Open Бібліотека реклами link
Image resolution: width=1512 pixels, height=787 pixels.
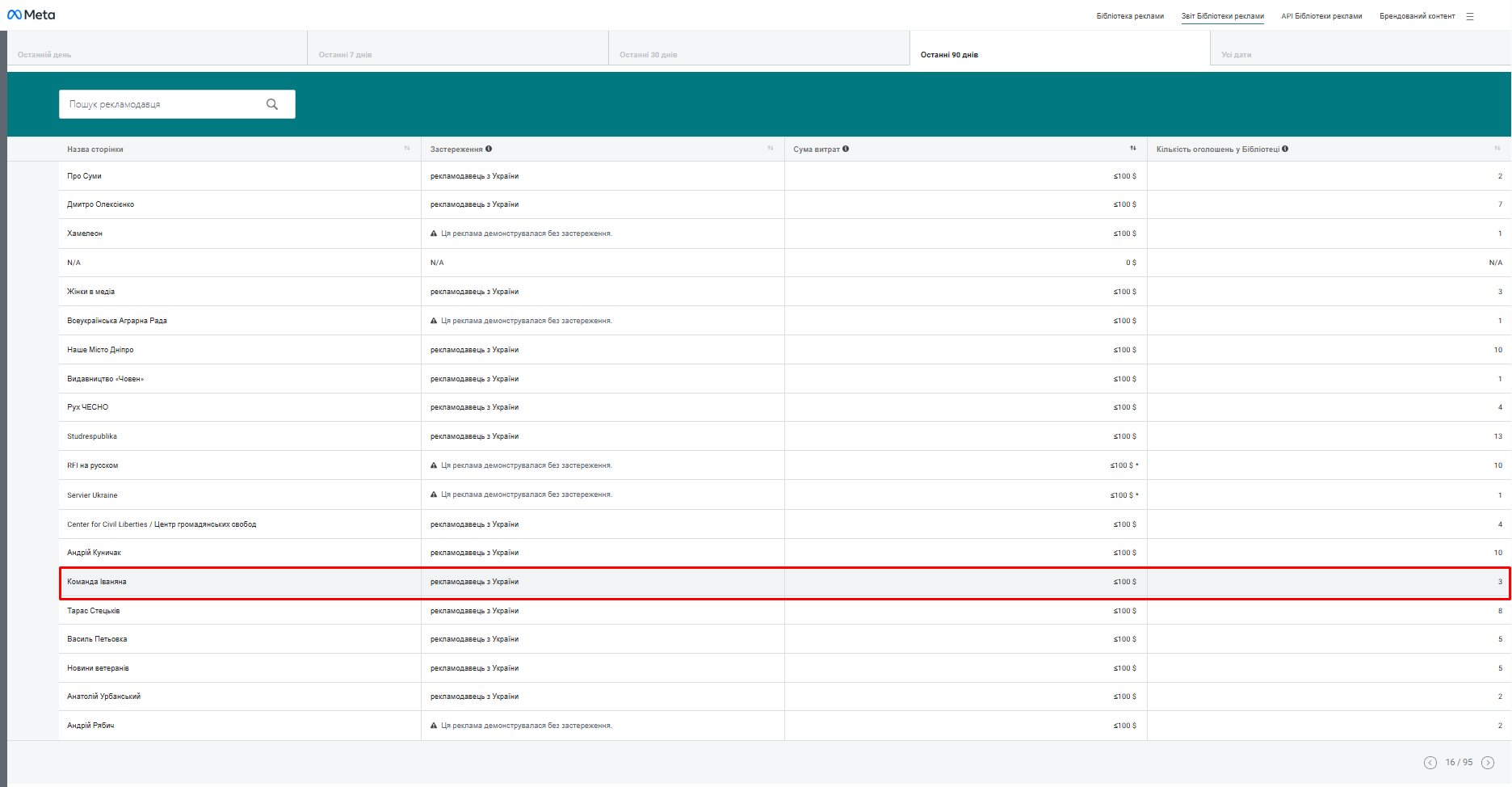click(x=1130, y=16)
